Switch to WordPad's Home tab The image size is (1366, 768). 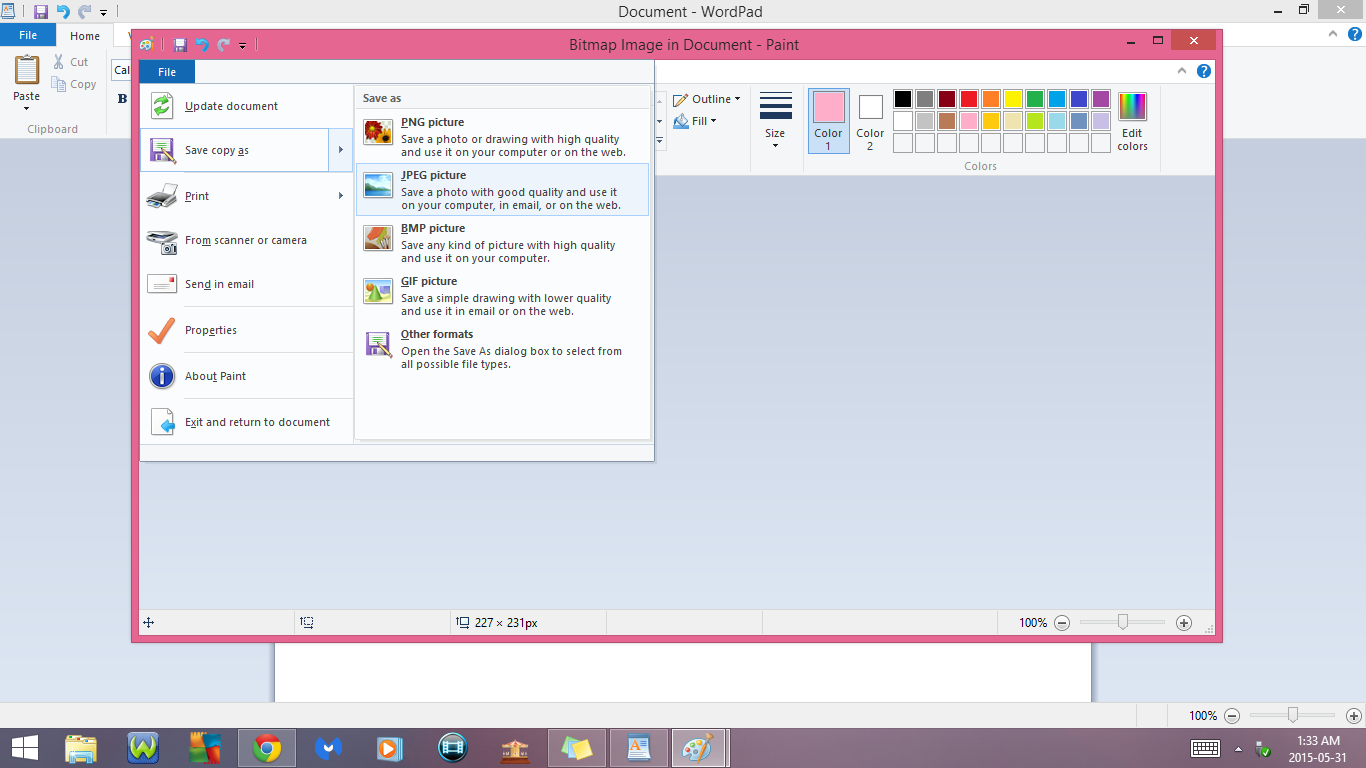[84, 35]
